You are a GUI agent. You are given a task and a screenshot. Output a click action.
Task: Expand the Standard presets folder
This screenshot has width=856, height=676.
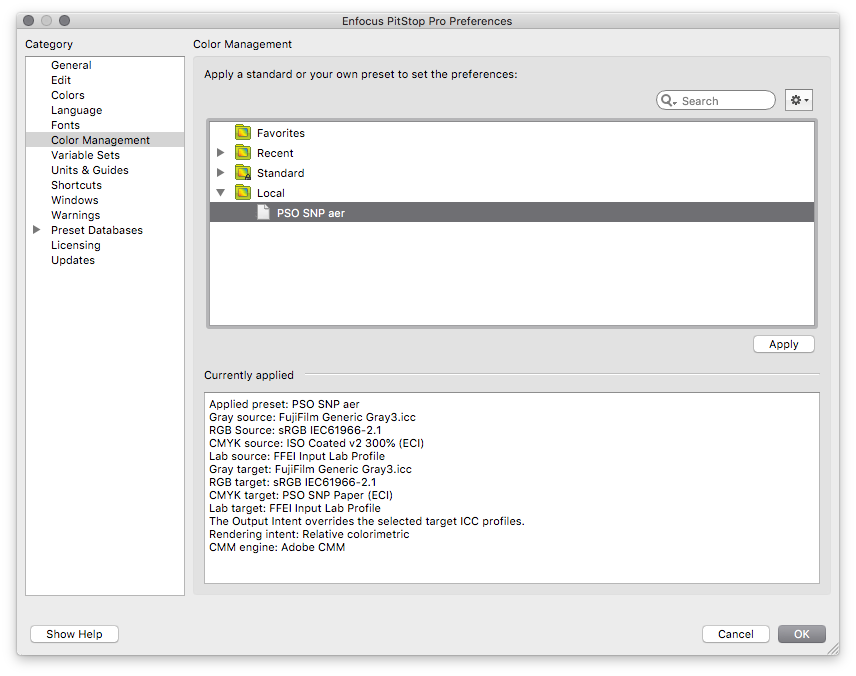pyautogui.click(x=221, y=173)
